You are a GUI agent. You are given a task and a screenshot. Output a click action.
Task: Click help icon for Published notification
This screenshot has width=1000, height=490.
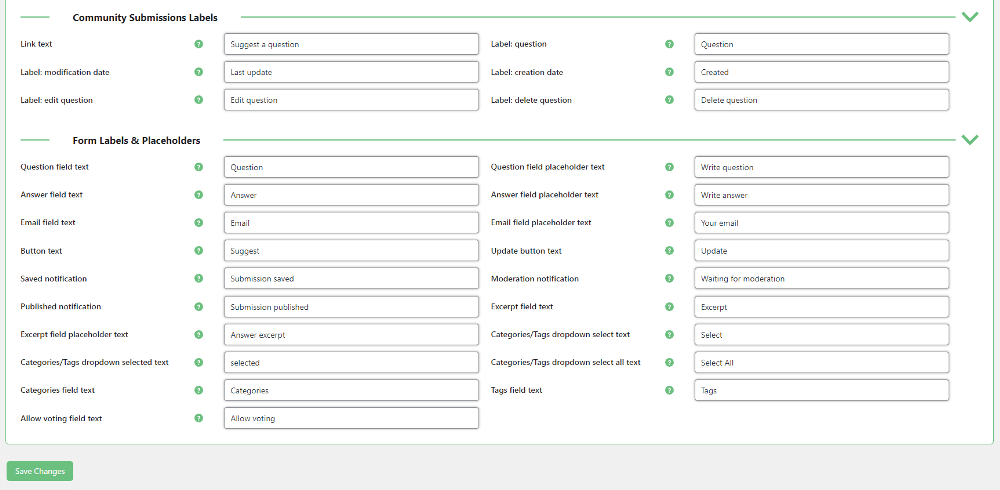(x=198, y=307)
